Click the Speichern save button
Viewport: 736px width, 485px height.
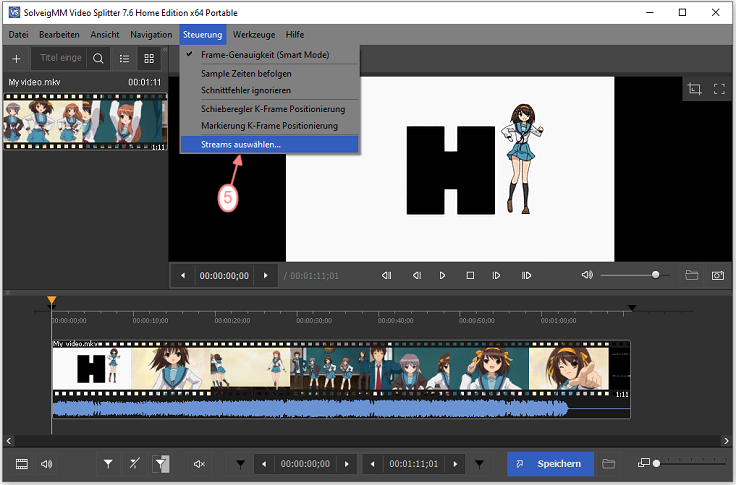[550, 464]
